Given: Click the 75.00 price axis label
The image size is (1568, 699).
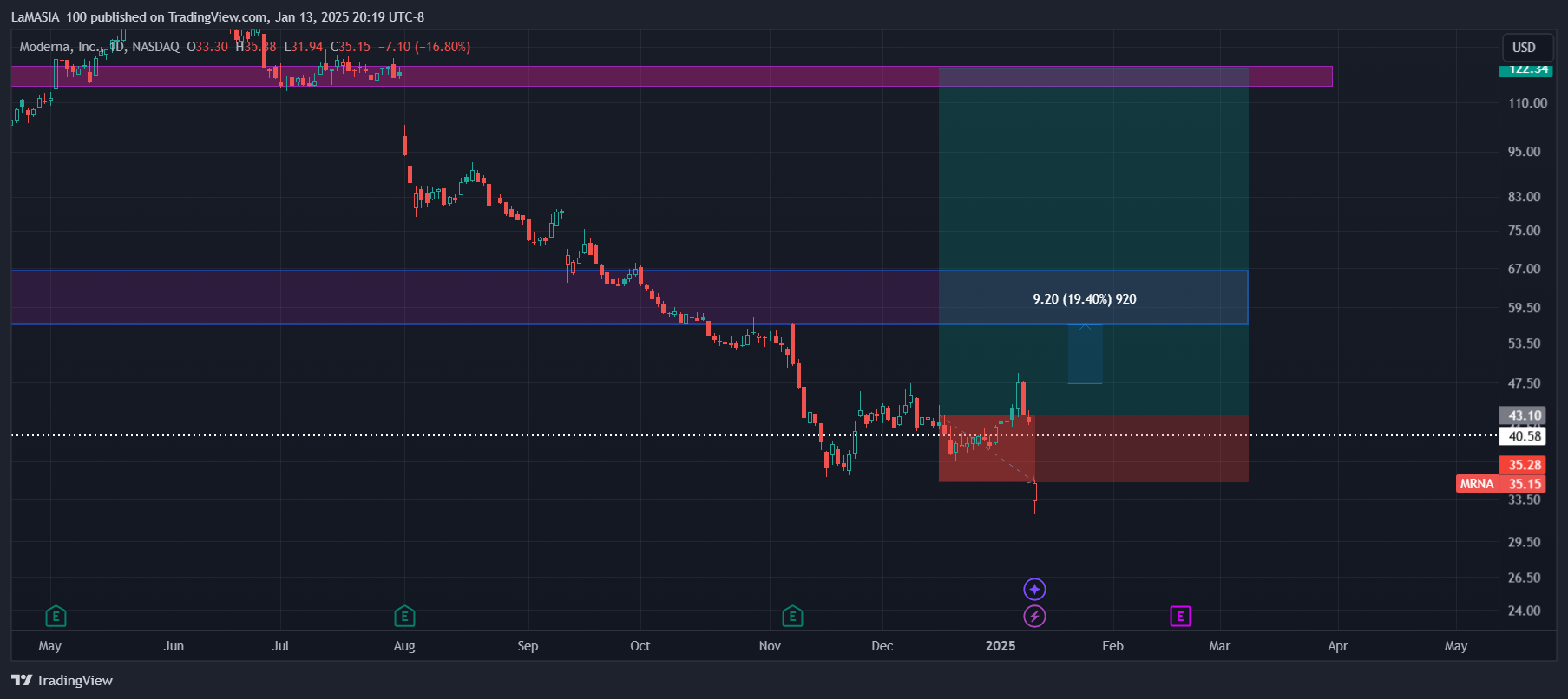Looking at the screenshot, I should [x=1525, y=231].
